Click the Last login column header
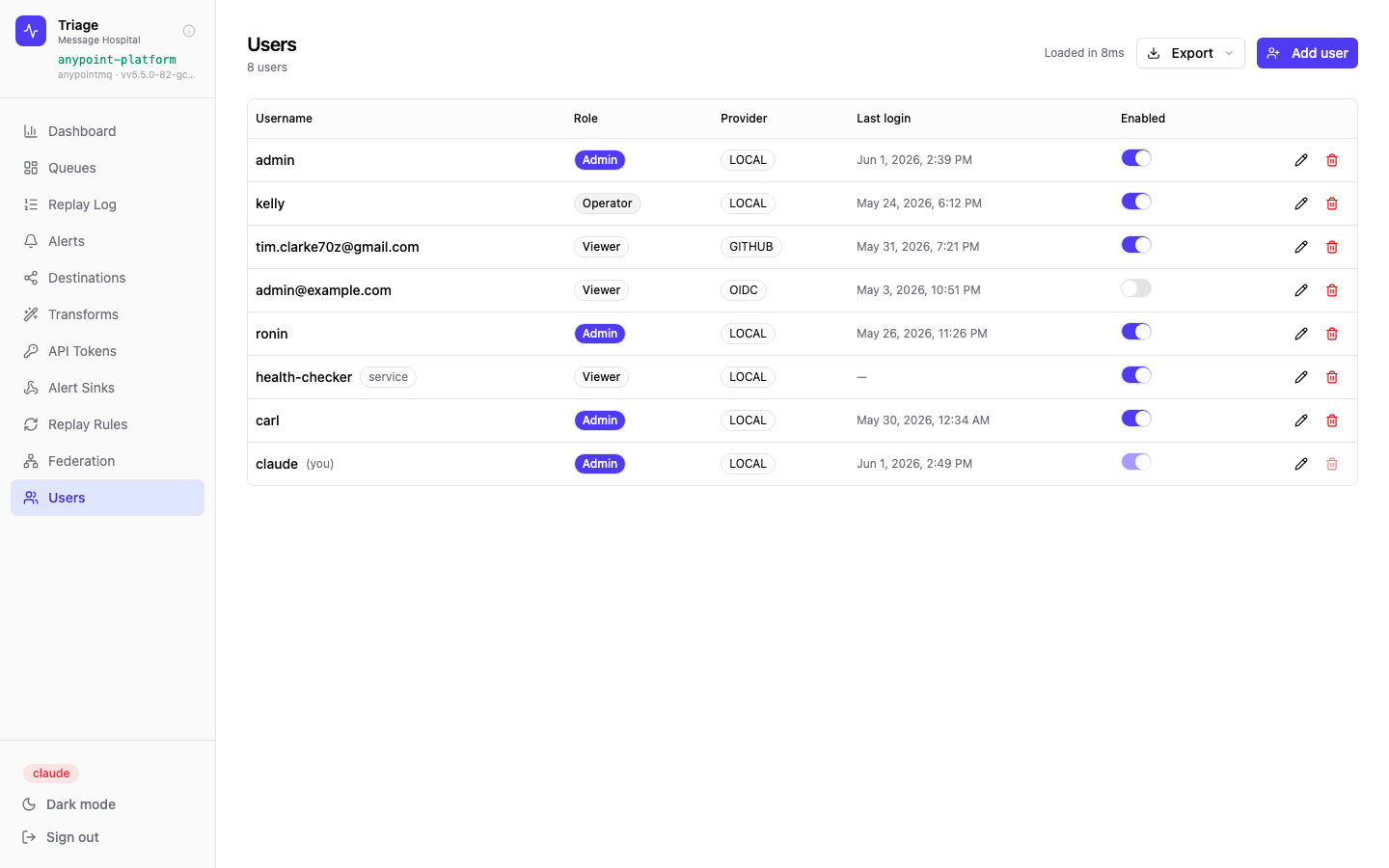 [x=884, y=119]
